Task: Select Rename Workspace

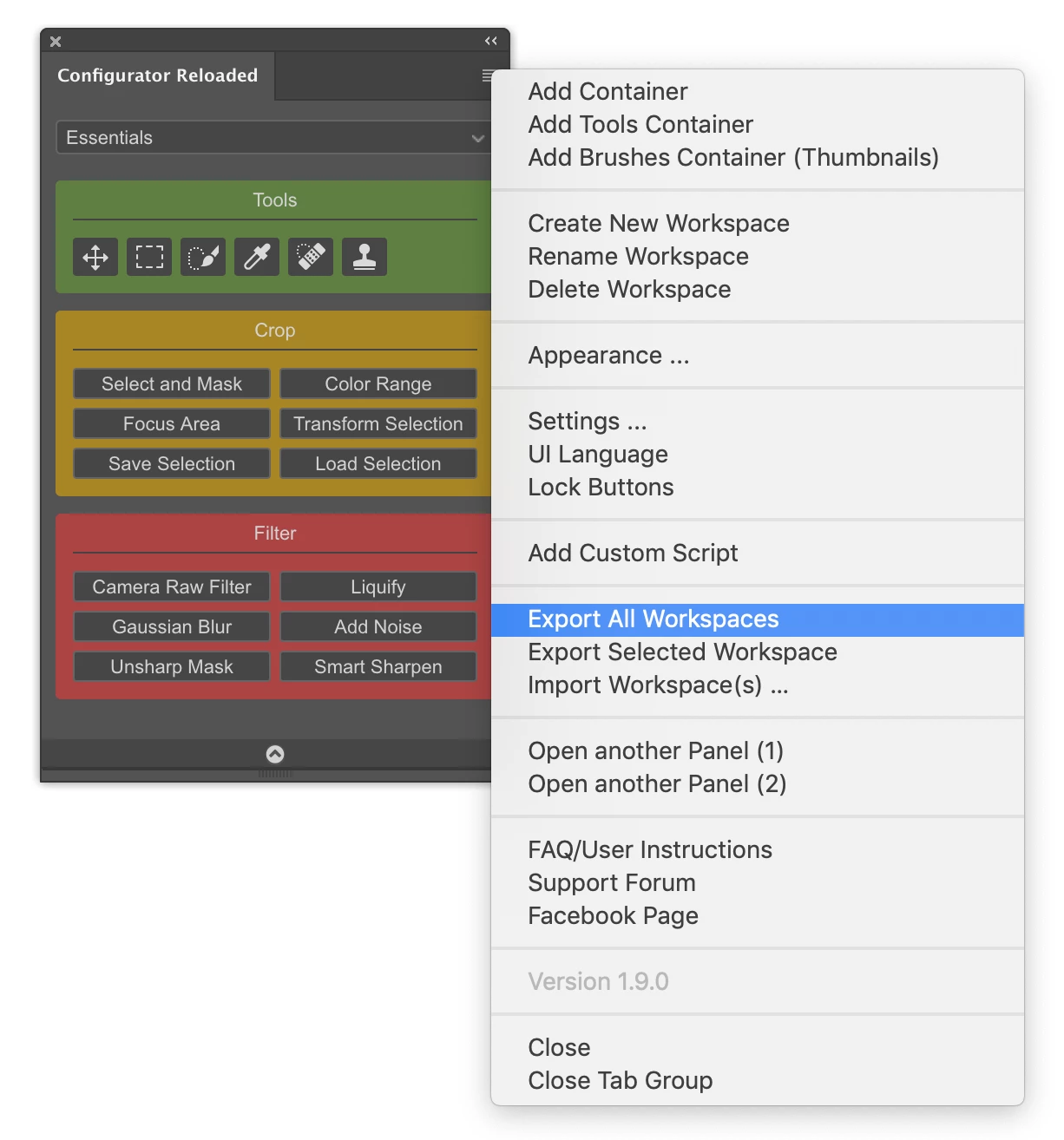Action: (x=758, y=256)
